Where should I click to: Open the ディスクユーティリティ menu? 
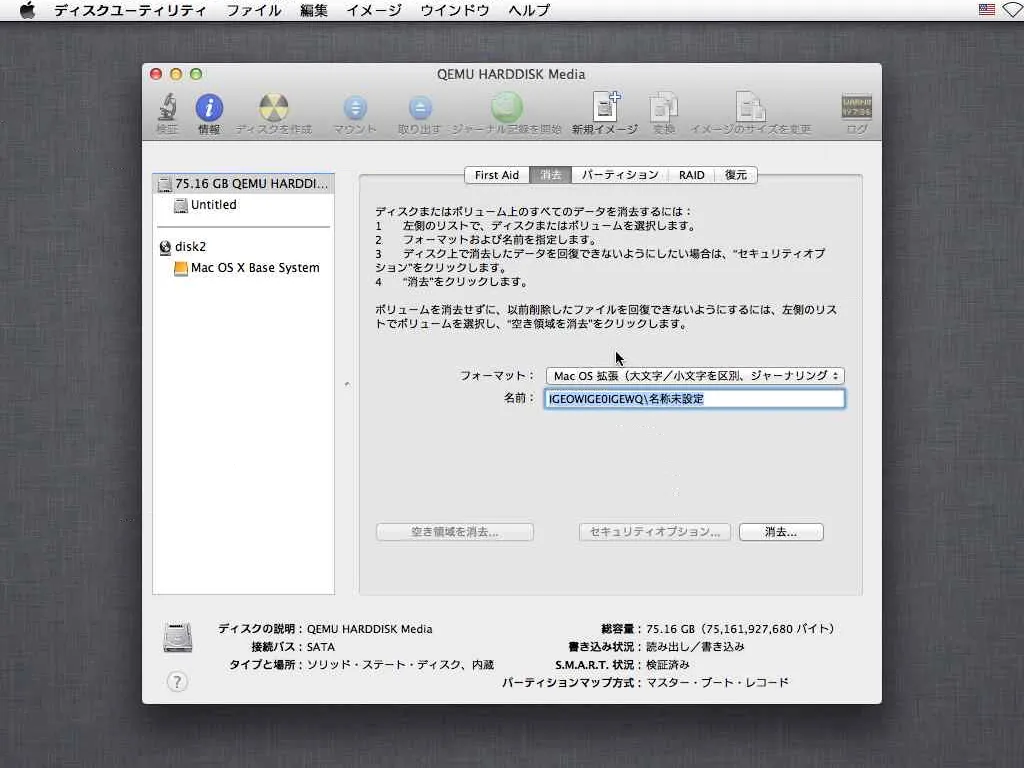[x=130, y=10]
